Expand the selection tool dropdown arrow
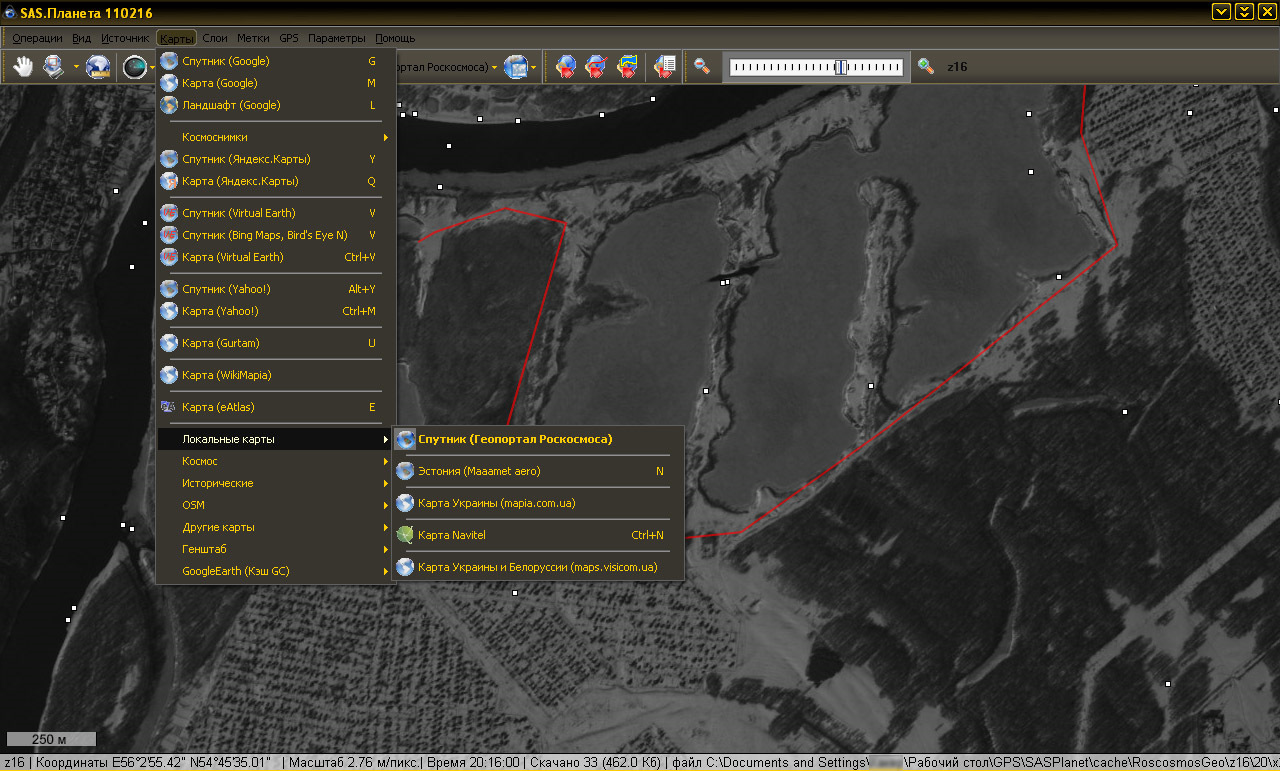This screenshot has width=1280, height=771. click(76, 68)
